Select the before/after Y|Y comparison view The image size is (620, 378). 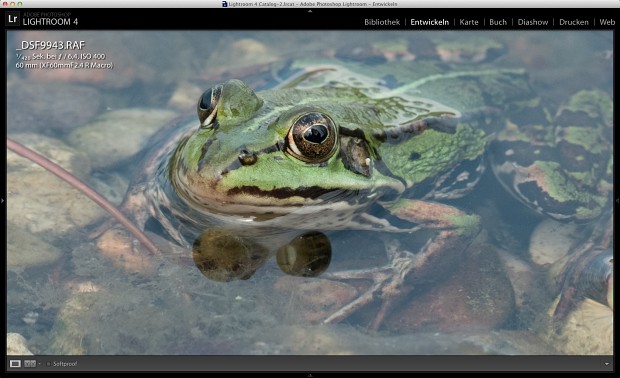(x=30, y=363)
